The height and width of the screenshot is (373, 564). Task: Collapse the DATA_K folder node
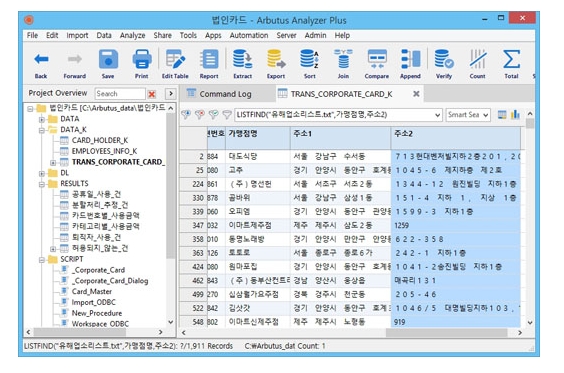click(42, 130)
